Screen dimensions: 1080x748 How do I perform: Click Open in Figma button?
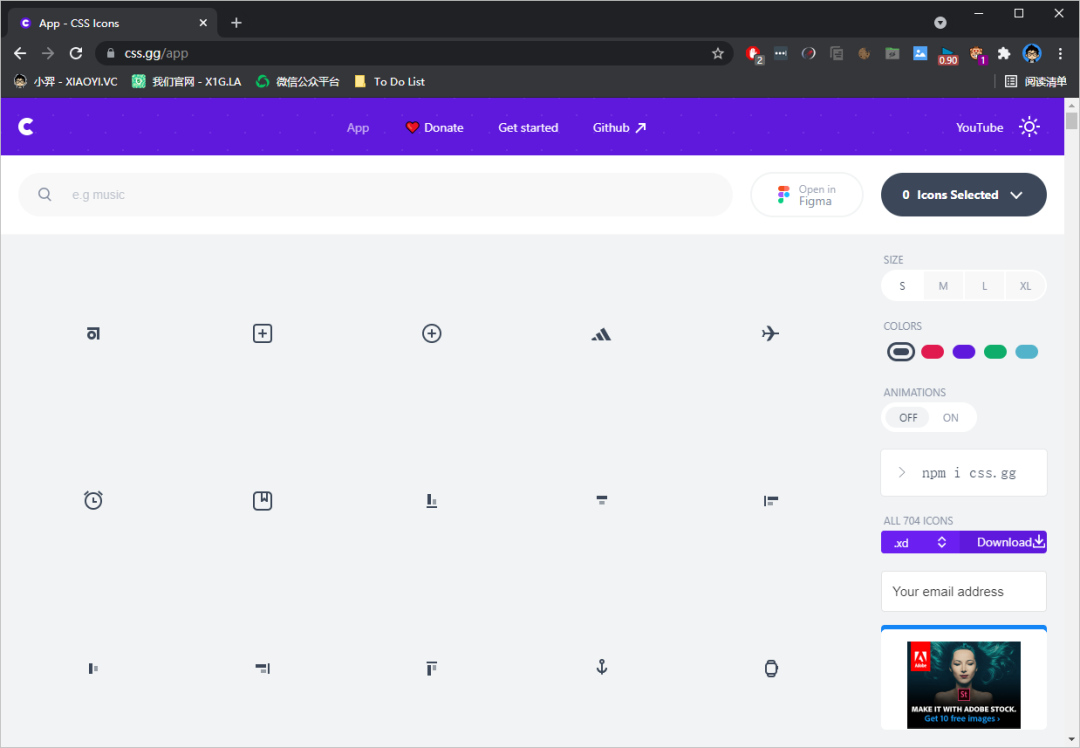(807, 195)
